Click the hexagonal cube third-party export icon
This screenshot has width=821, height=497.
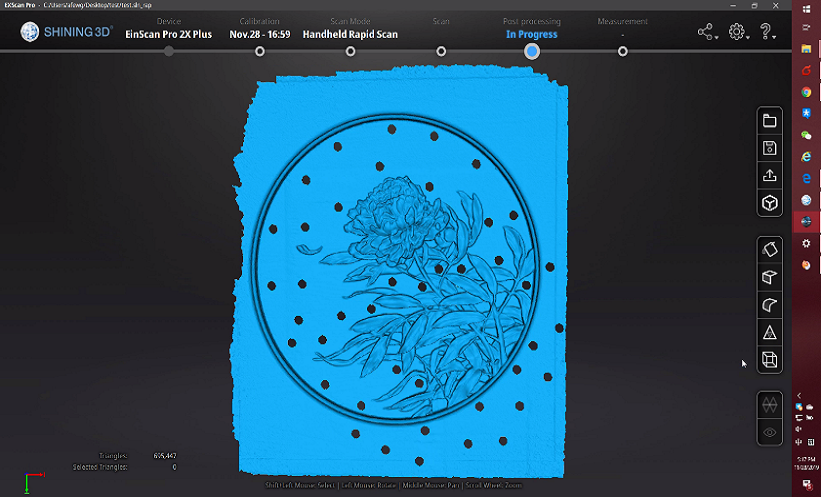769,203
